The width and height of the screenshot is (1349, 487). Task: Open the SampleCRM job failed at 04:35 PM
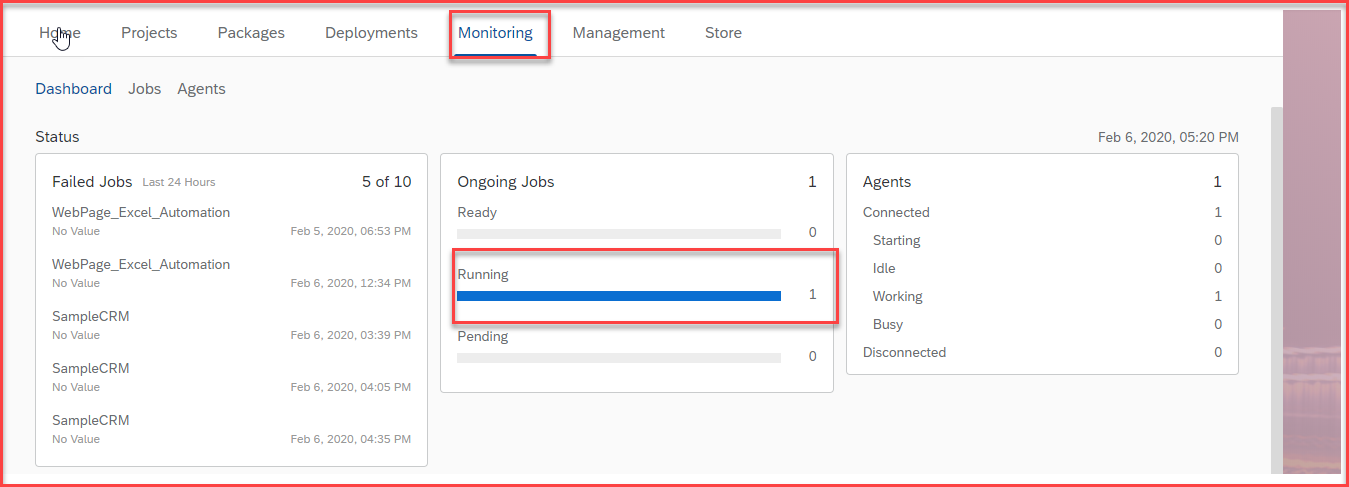tap(90, 421)
